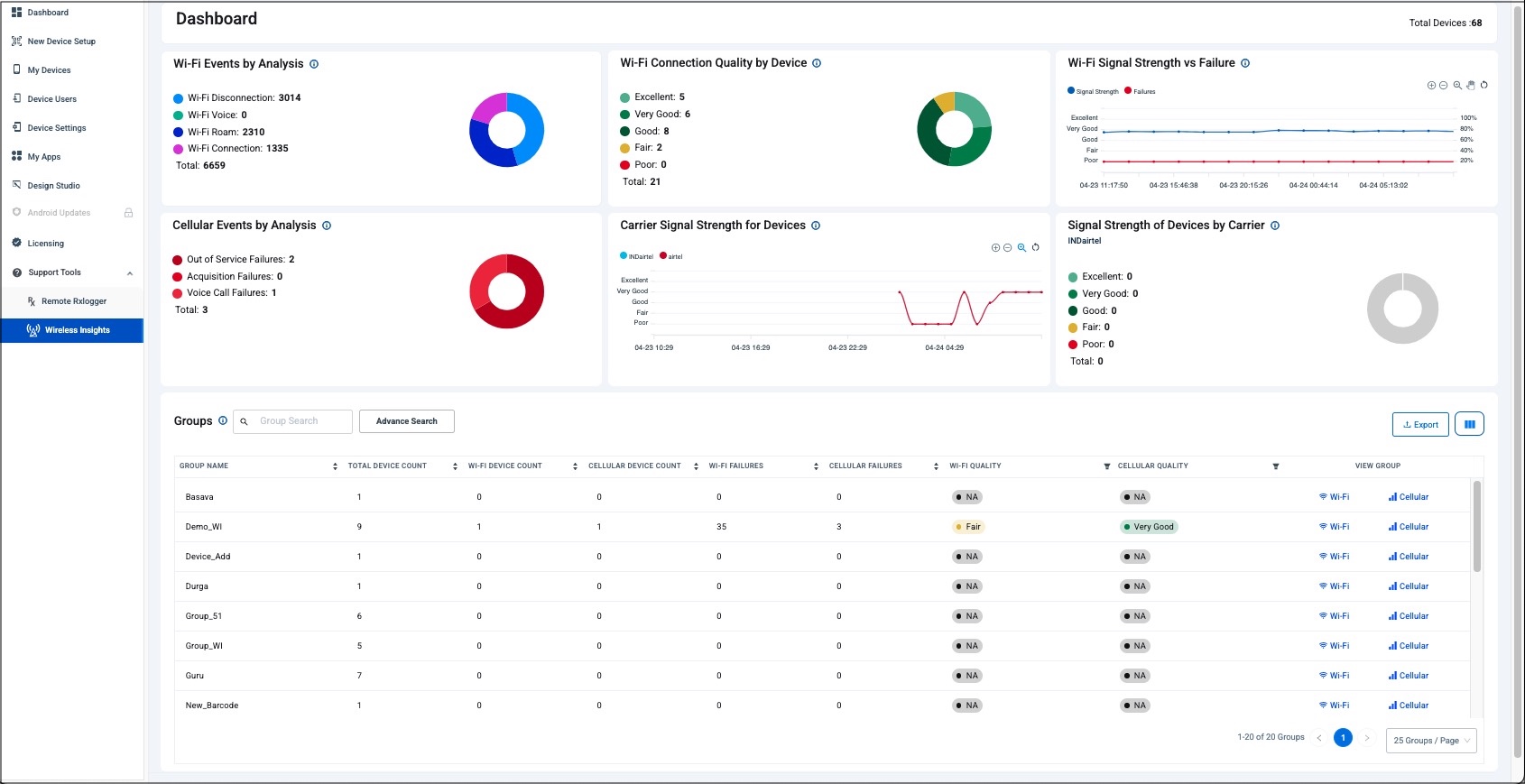Image resolution: width=1525 pixels, height=784 pixels.
Task: Select the pan hand tool on Wi-Fi chart
Action: tap(1471, 86)
